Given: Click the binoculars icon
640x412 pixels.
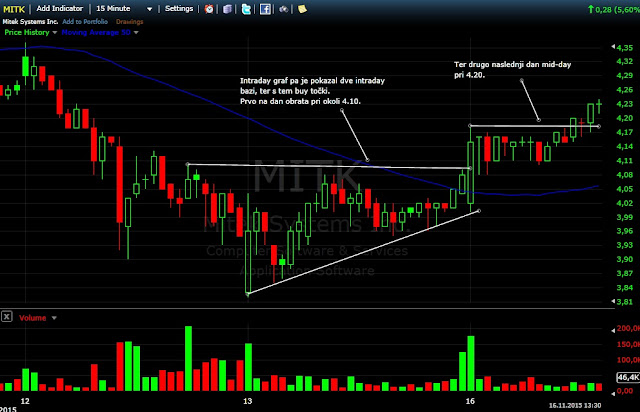Looking at the screenshot, I should pyautogui.click(x=284, y=9).
